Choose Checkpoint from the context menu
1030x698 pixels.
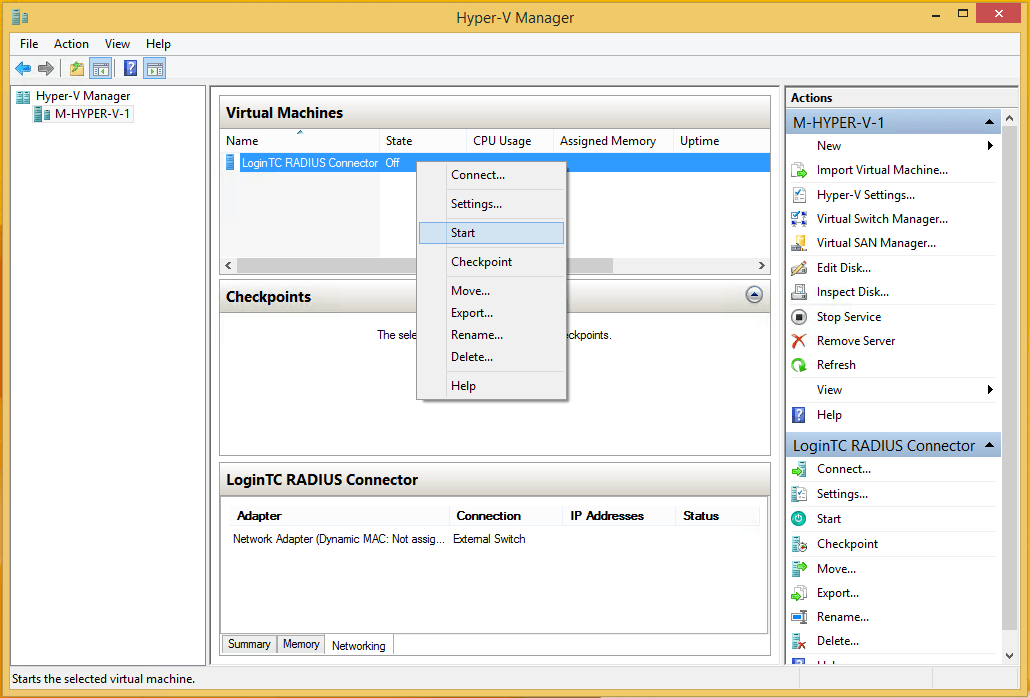[x=491, y=262]
